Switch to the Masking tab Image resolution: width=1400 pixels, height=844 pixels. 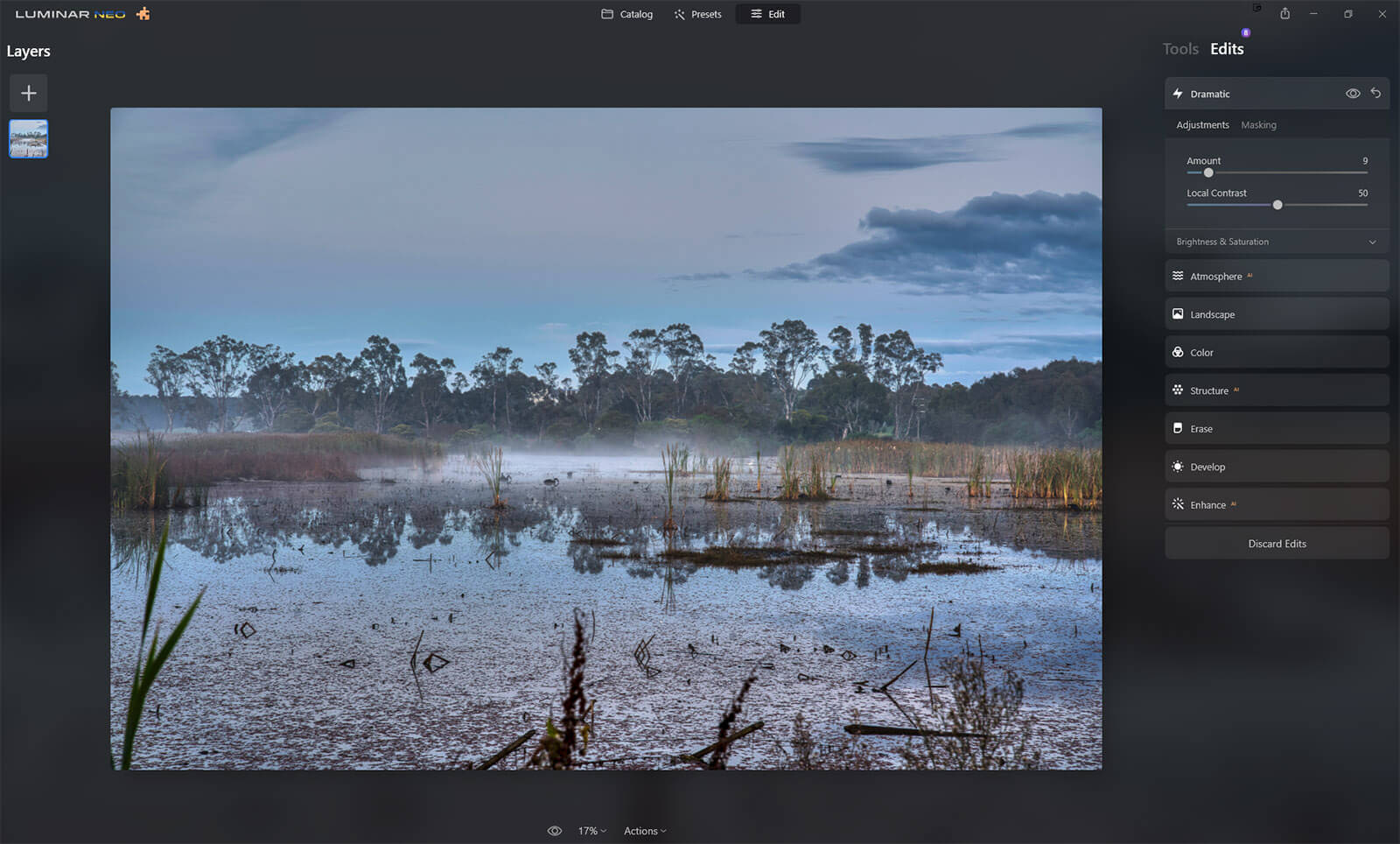click(1258, 125)
